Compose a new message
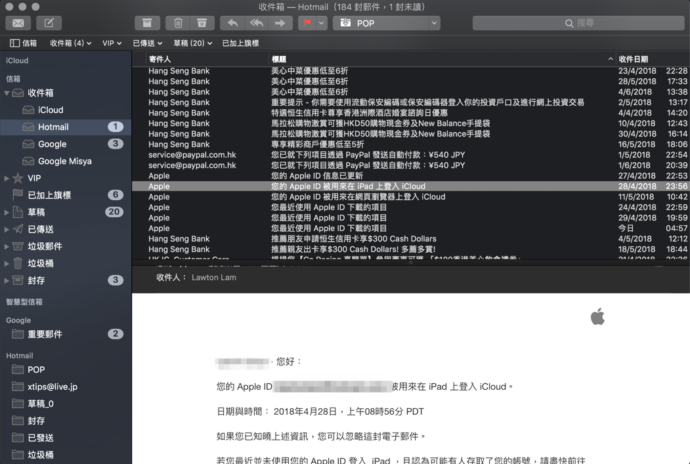The image size is (690, 464). pos(49,23)
